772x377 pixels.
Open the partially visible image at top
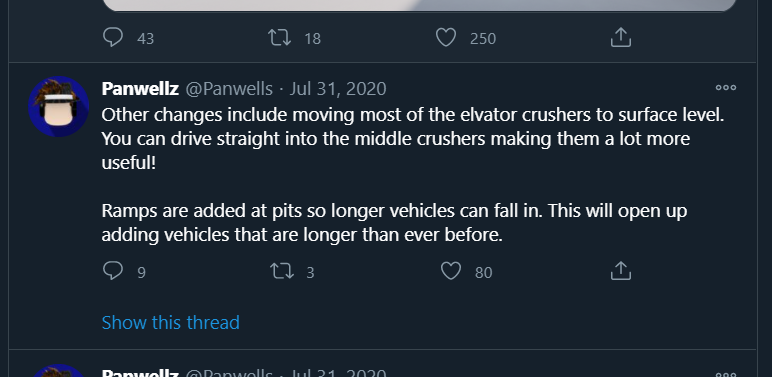(x=419, y=5)
